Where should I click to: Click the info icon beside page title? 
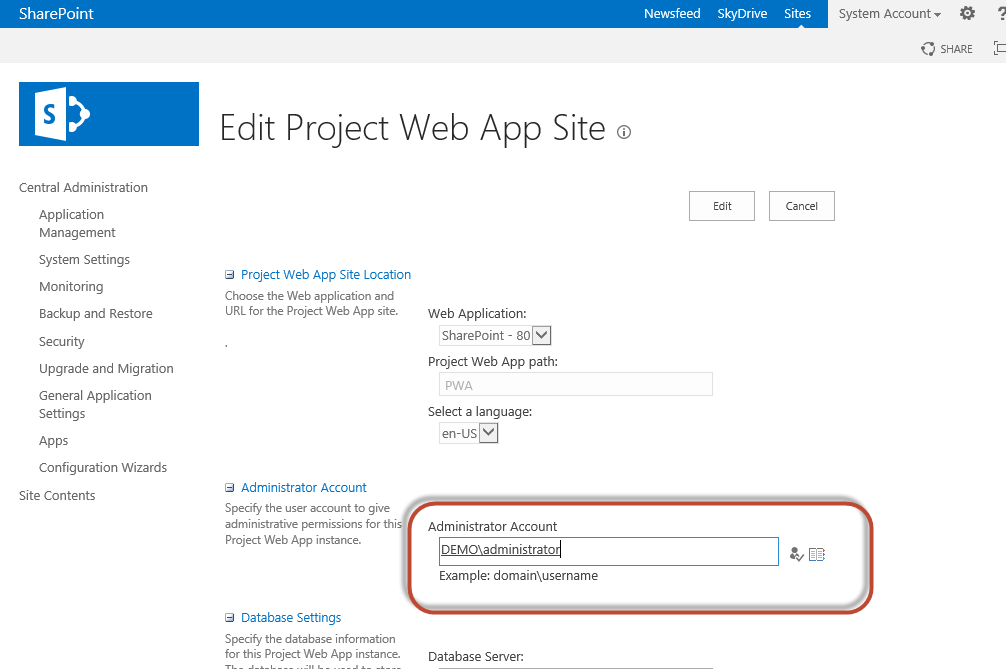coord(624,132)
